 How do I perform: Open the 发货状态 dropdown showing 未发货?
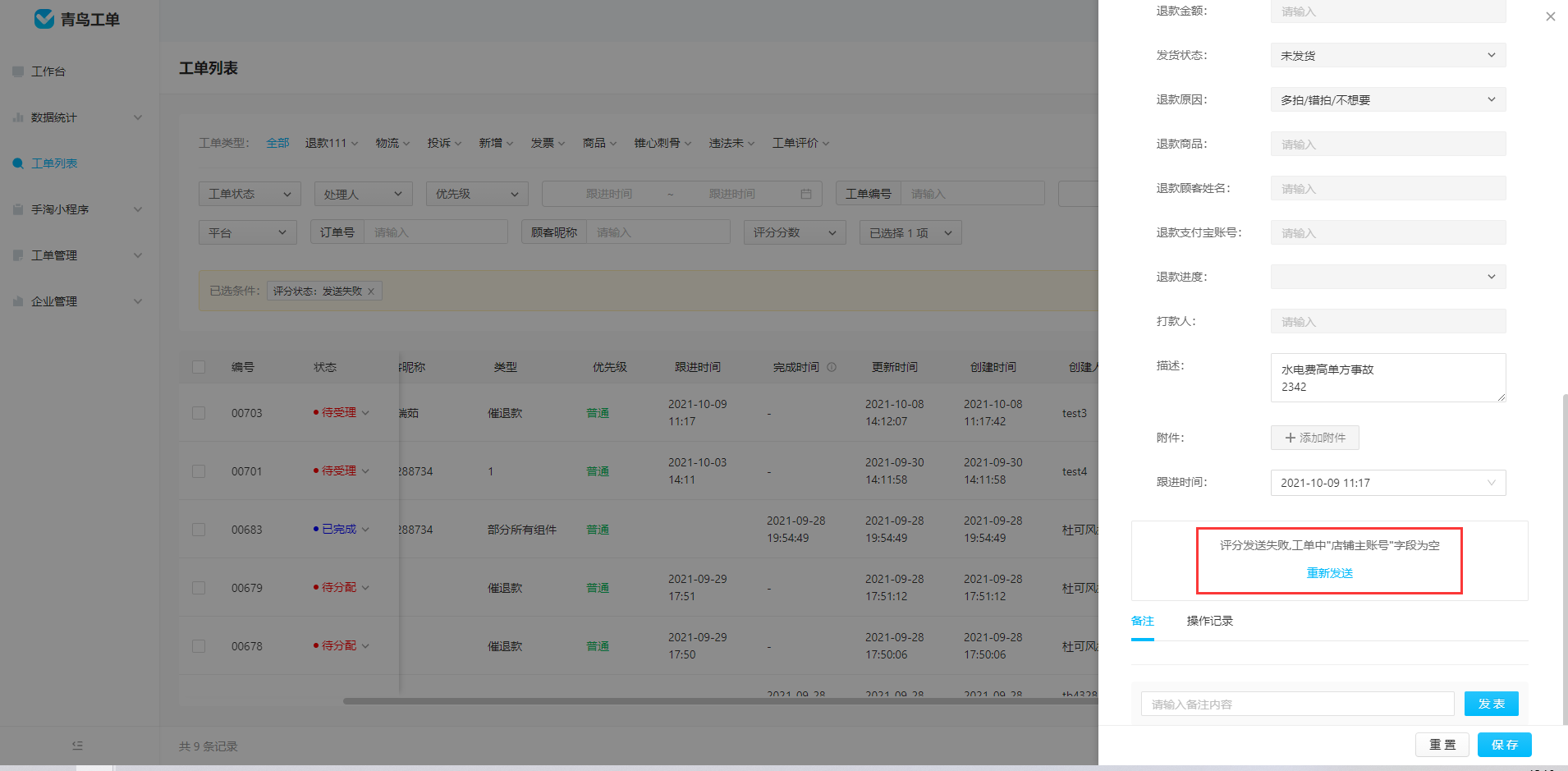tap(1388, 55)
